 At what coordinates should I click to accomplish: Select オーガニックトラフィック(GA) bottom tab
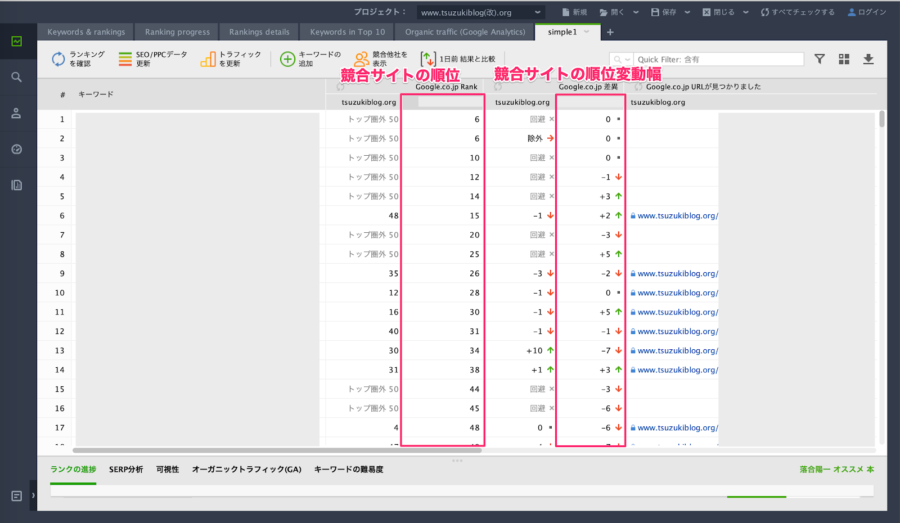[x=246, y=470]
